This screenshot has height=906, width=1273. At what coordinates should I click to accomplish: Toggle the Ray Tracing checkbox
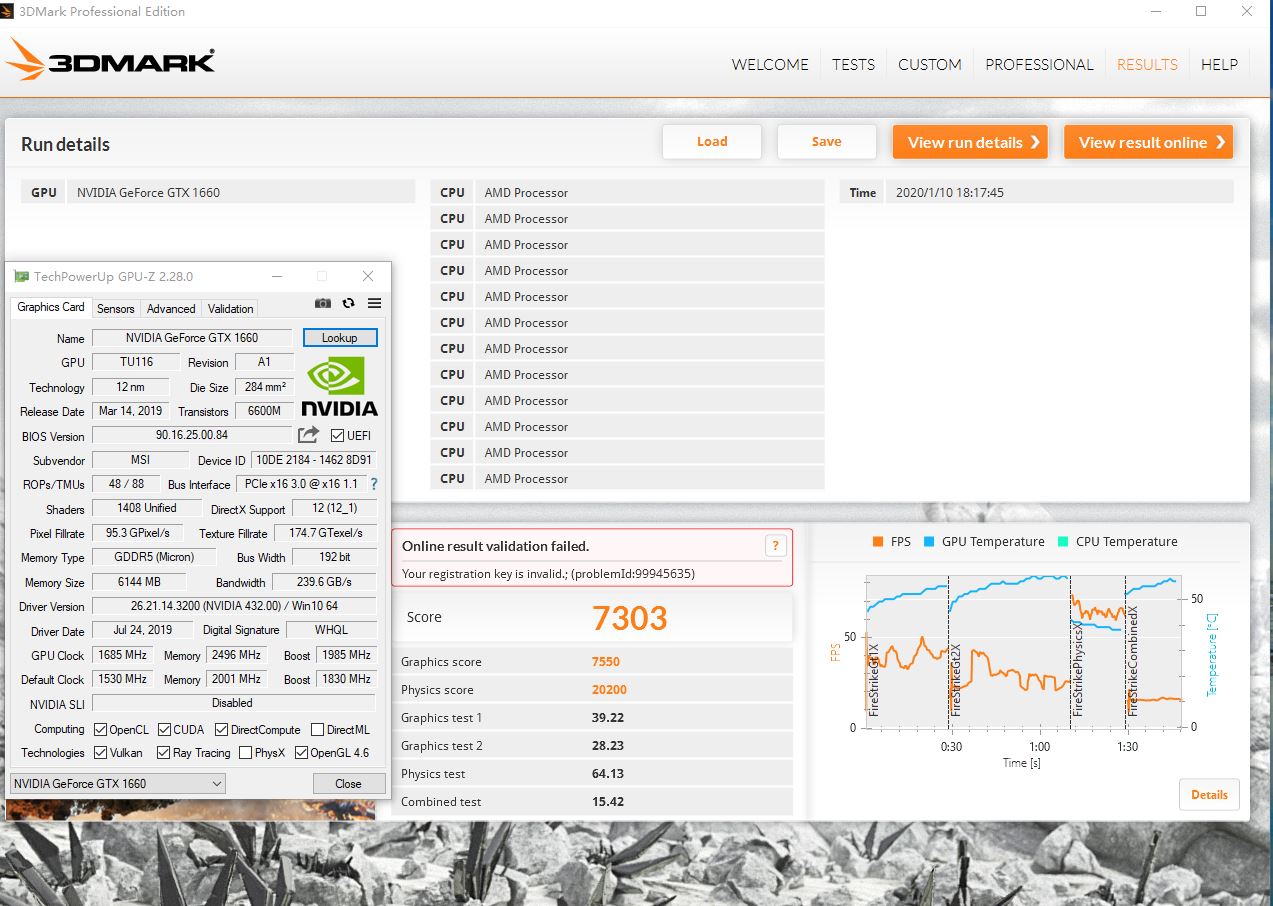(163, 752)
